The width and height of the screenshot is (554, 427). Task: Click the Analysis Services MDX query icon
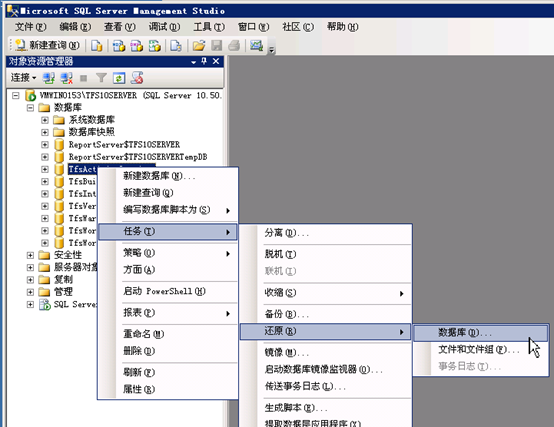point(119,46)
